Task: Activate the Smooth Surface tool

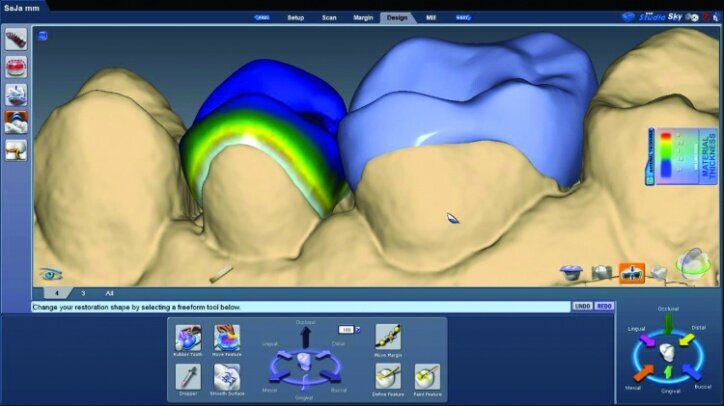Action: coord(225,375)
